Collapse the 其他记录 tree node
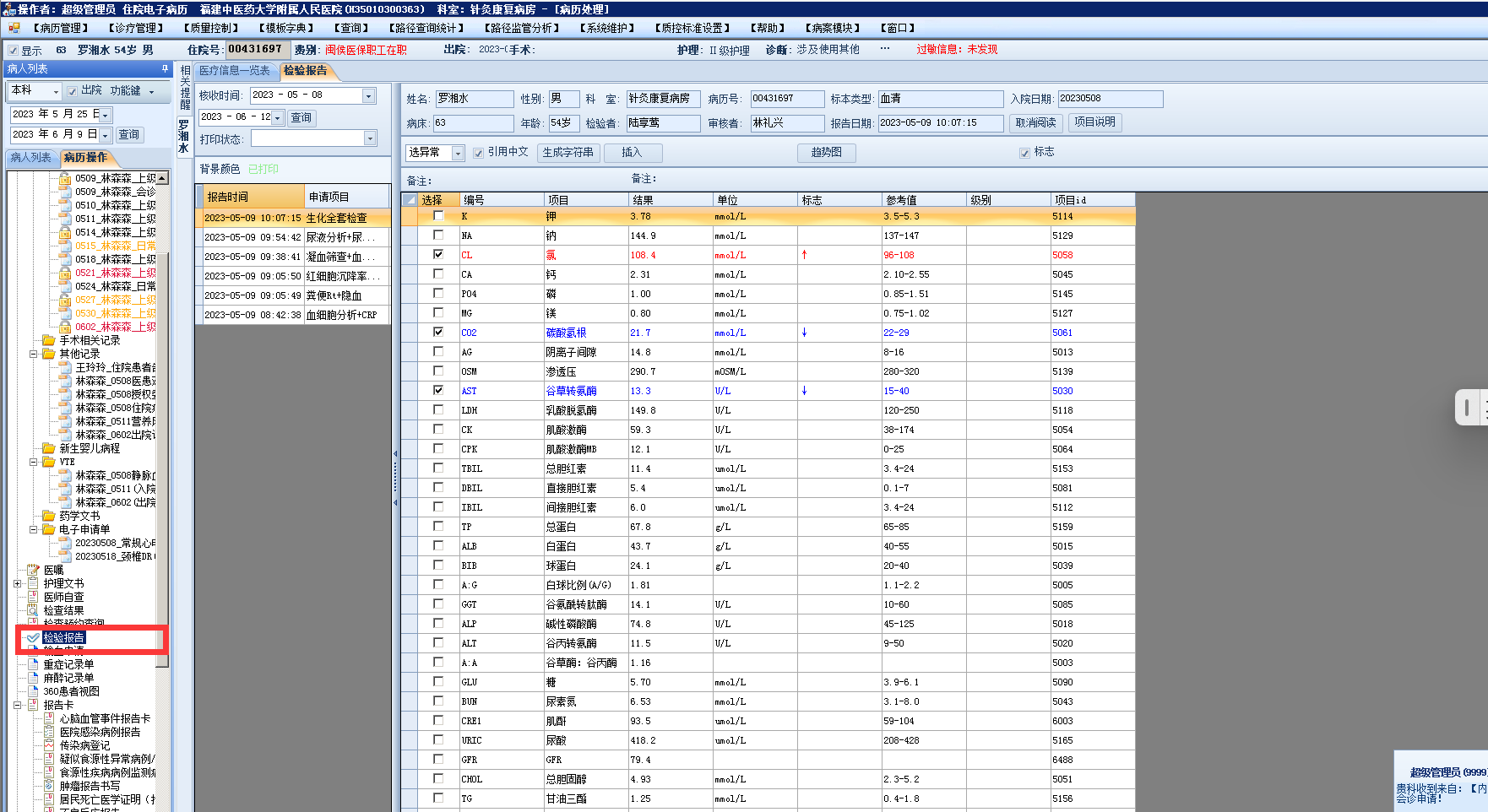Image resolution: width=1488 pixels, height=812 pixels. 33,354
